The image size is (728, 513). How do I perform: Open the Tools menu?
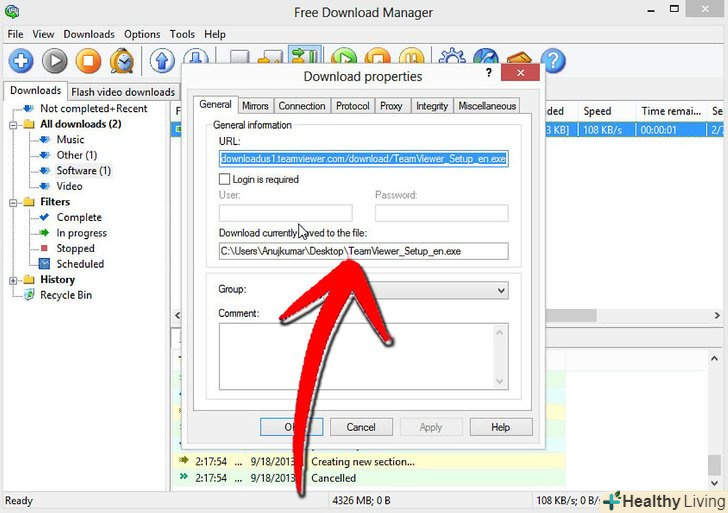[x=182, y=34]
